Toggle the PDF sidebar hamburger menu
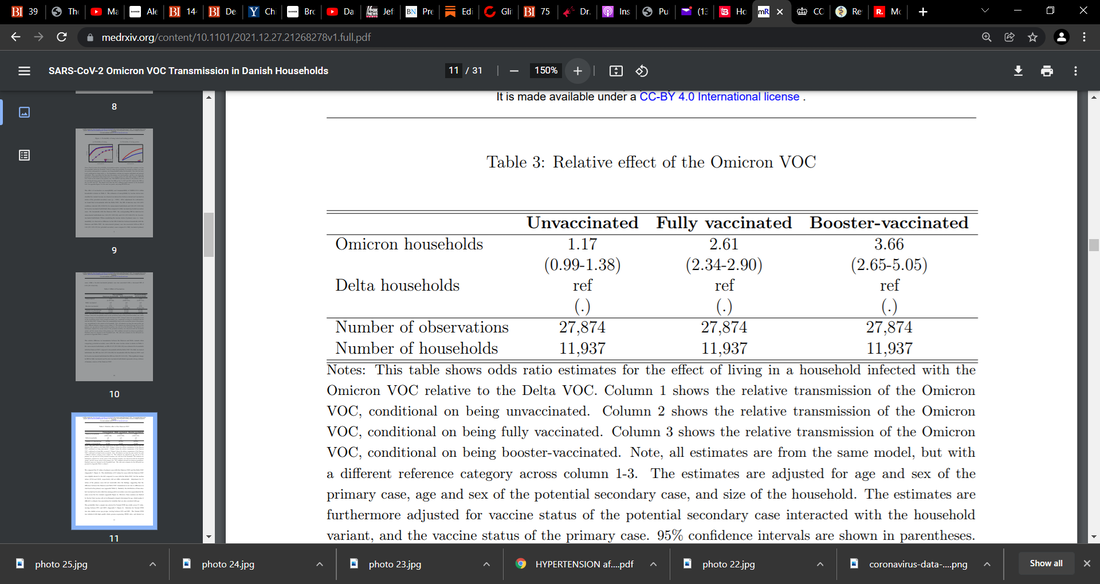Image resolution: width=1100 pixels, height=584 pixels. 24,71
